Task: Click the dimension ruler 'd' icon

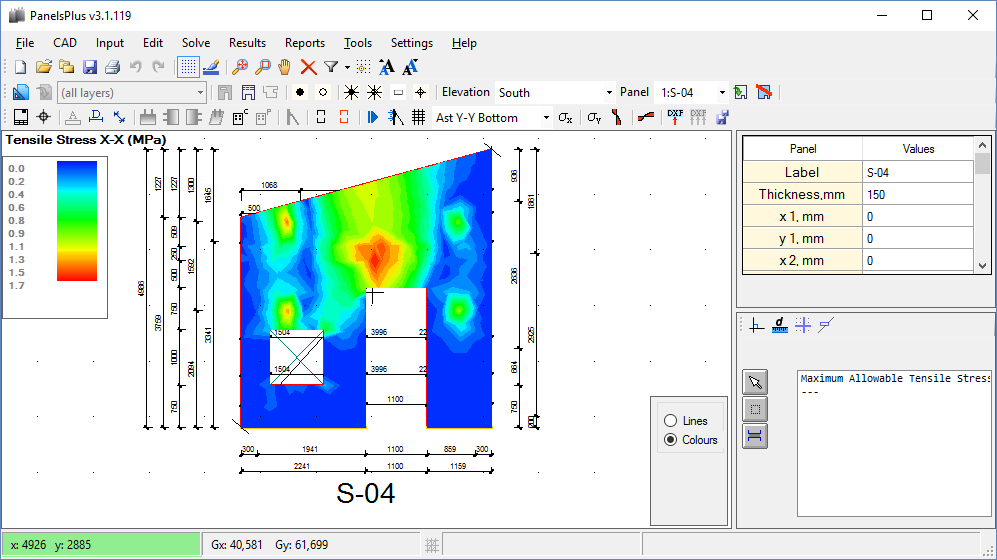Action: pos(780,325)
